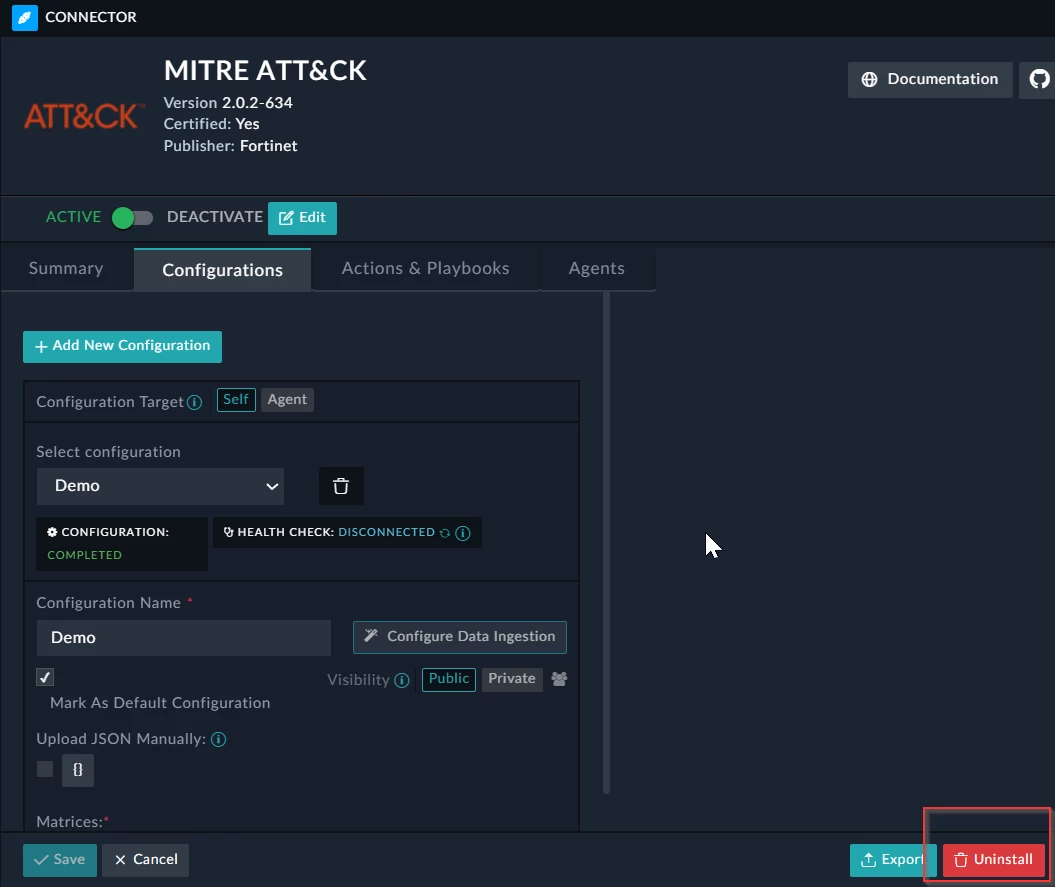Cancel the configuration changes
Viewport: 1055px width, 887px height.
145,860
